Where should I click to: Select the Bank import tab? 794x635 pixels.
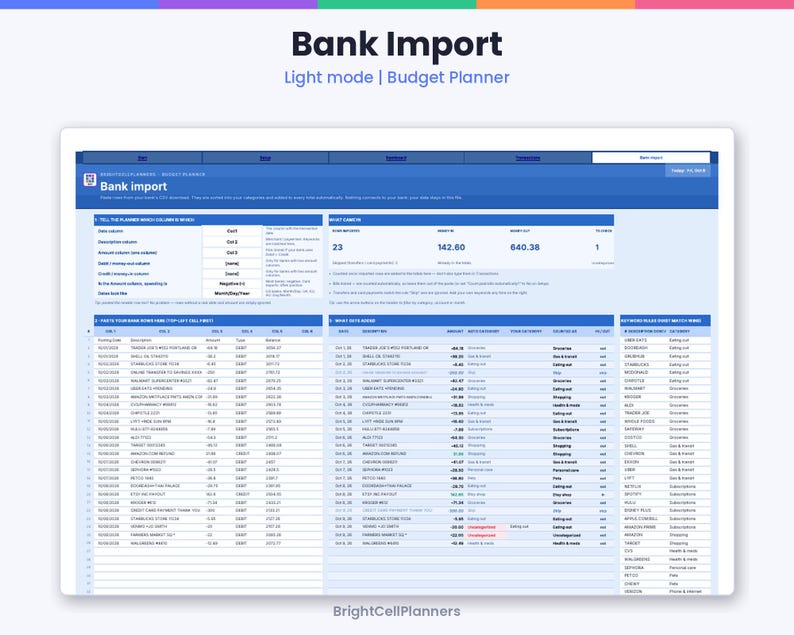651,158
